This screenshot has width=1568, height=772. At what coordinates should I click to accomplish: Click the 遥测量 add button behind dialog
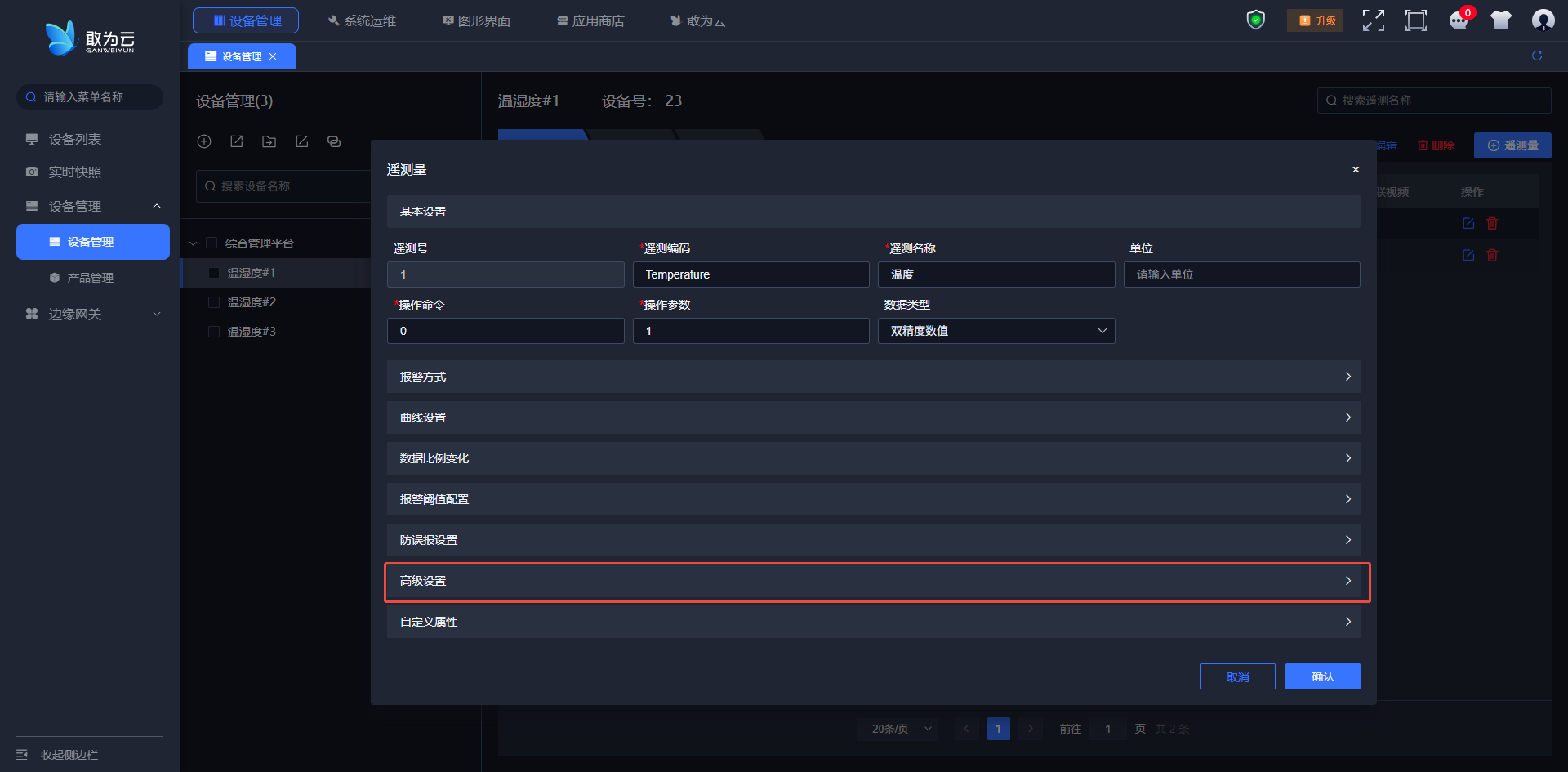click(x=1512, y=145)
